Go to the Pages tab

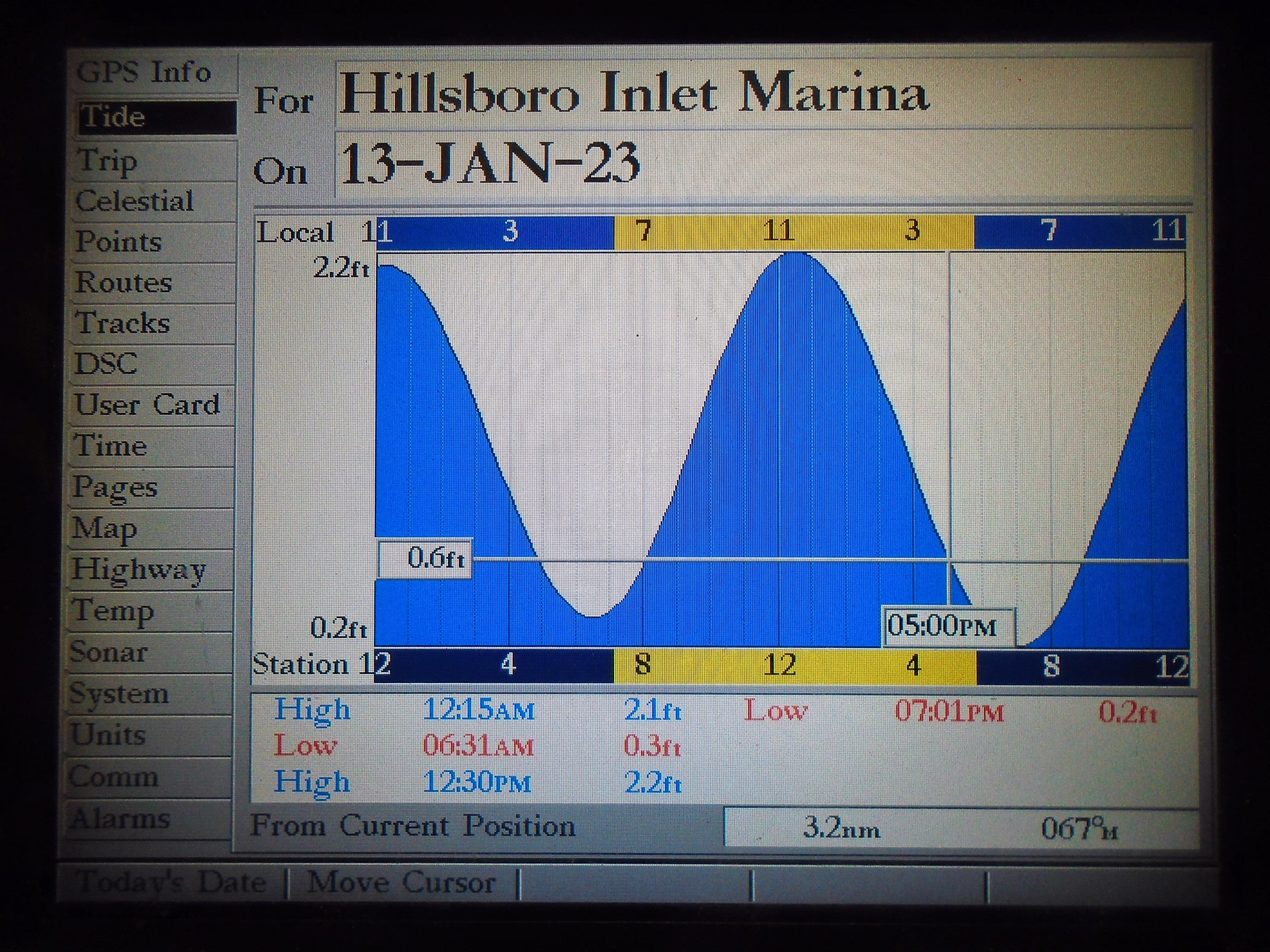[x=151, y=488]
